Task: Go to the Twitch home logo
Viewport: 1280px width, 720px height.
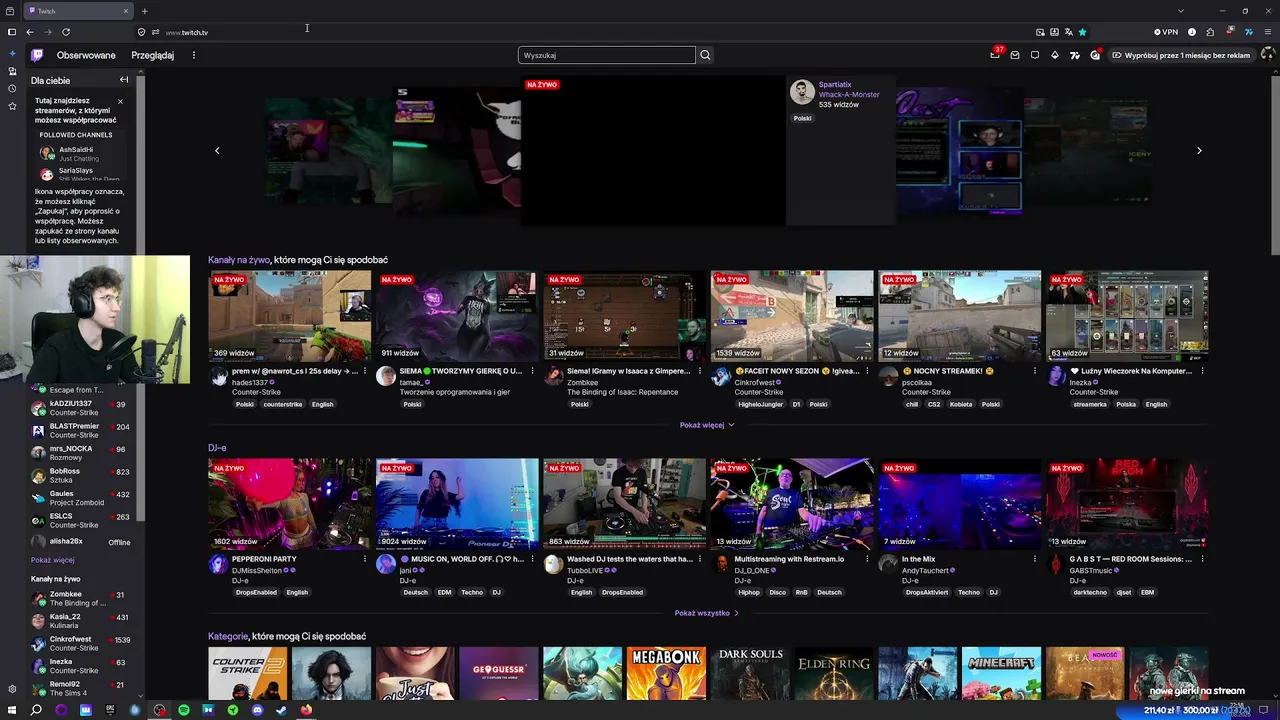Action: pos(37,55)
